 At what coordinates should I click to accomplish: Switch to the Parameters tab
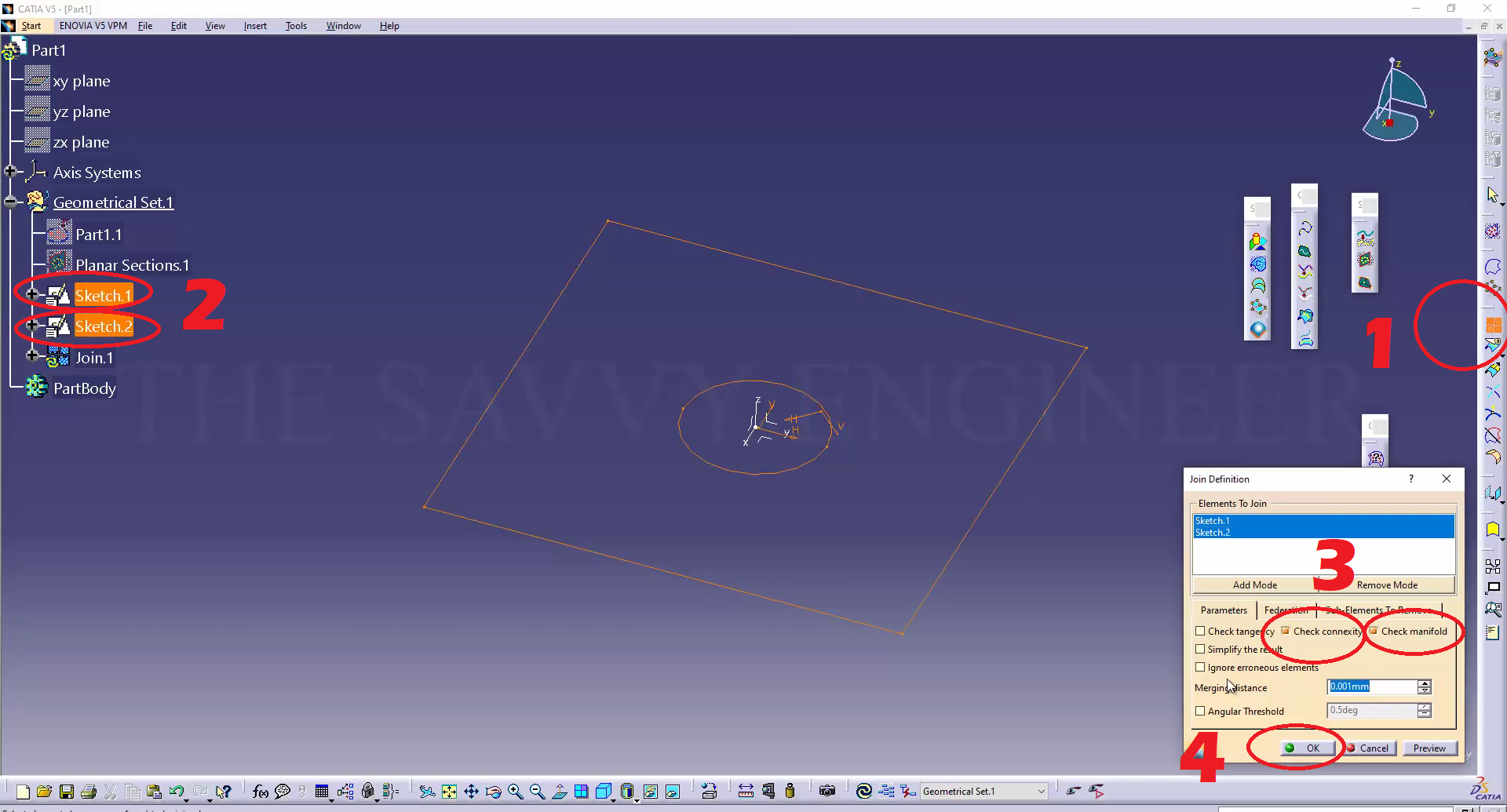tap(1224, 610)
